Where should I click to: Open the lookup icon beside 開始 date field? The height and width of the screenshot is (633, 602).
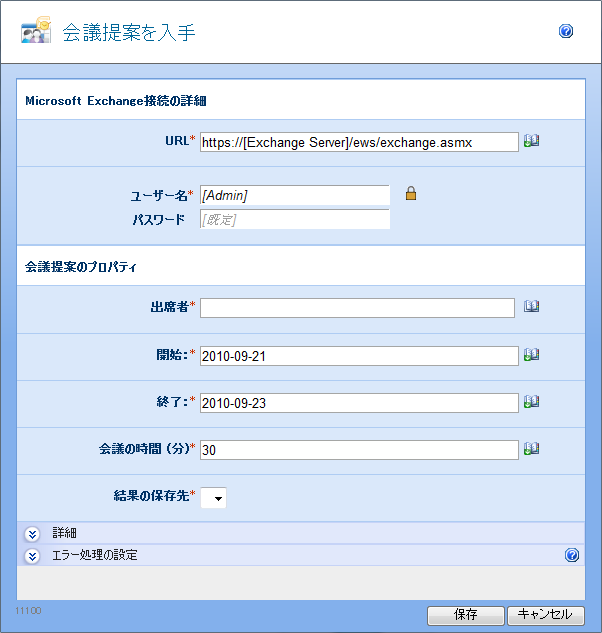click(531, 354)
